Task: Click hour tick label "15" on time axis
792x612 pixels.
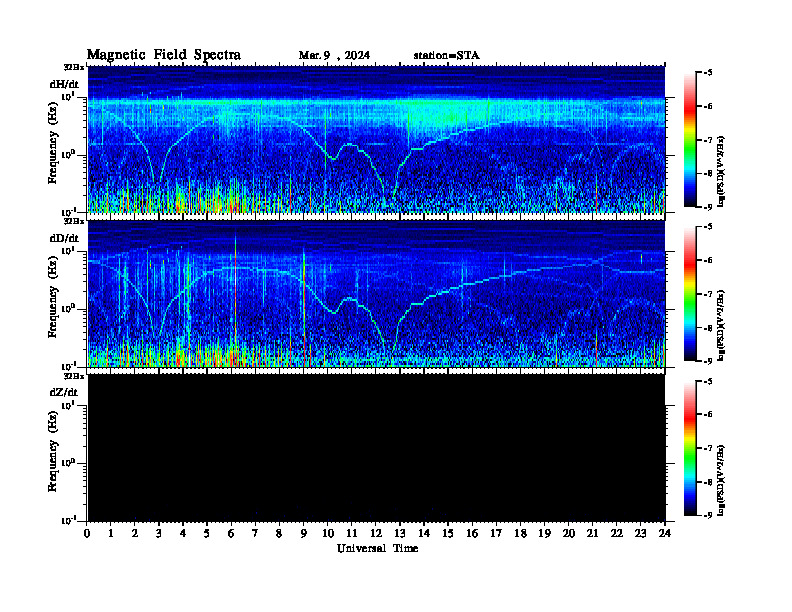Action: [448, 533]
